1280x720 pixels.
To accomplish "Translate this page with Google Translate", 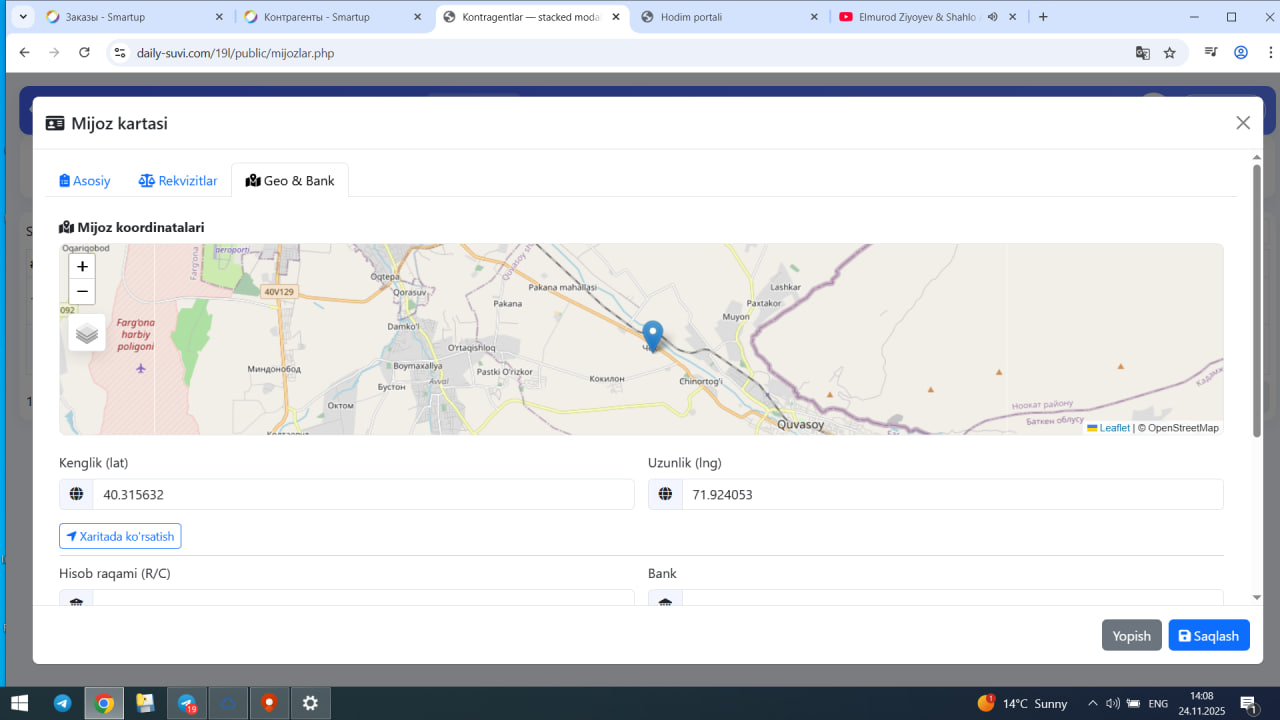I will (1142, 53).
